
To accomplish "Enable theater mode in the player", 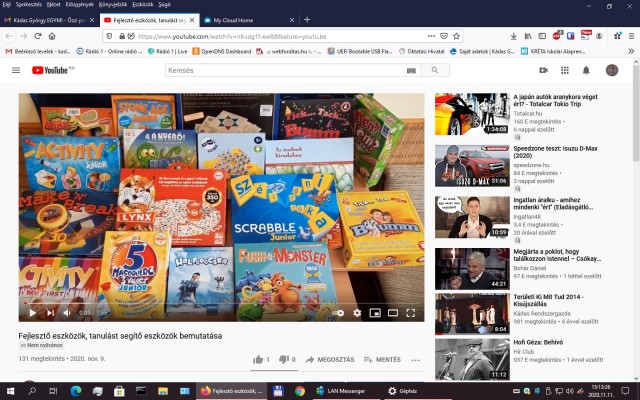I will pyautogui.click(x=393, y=313).
